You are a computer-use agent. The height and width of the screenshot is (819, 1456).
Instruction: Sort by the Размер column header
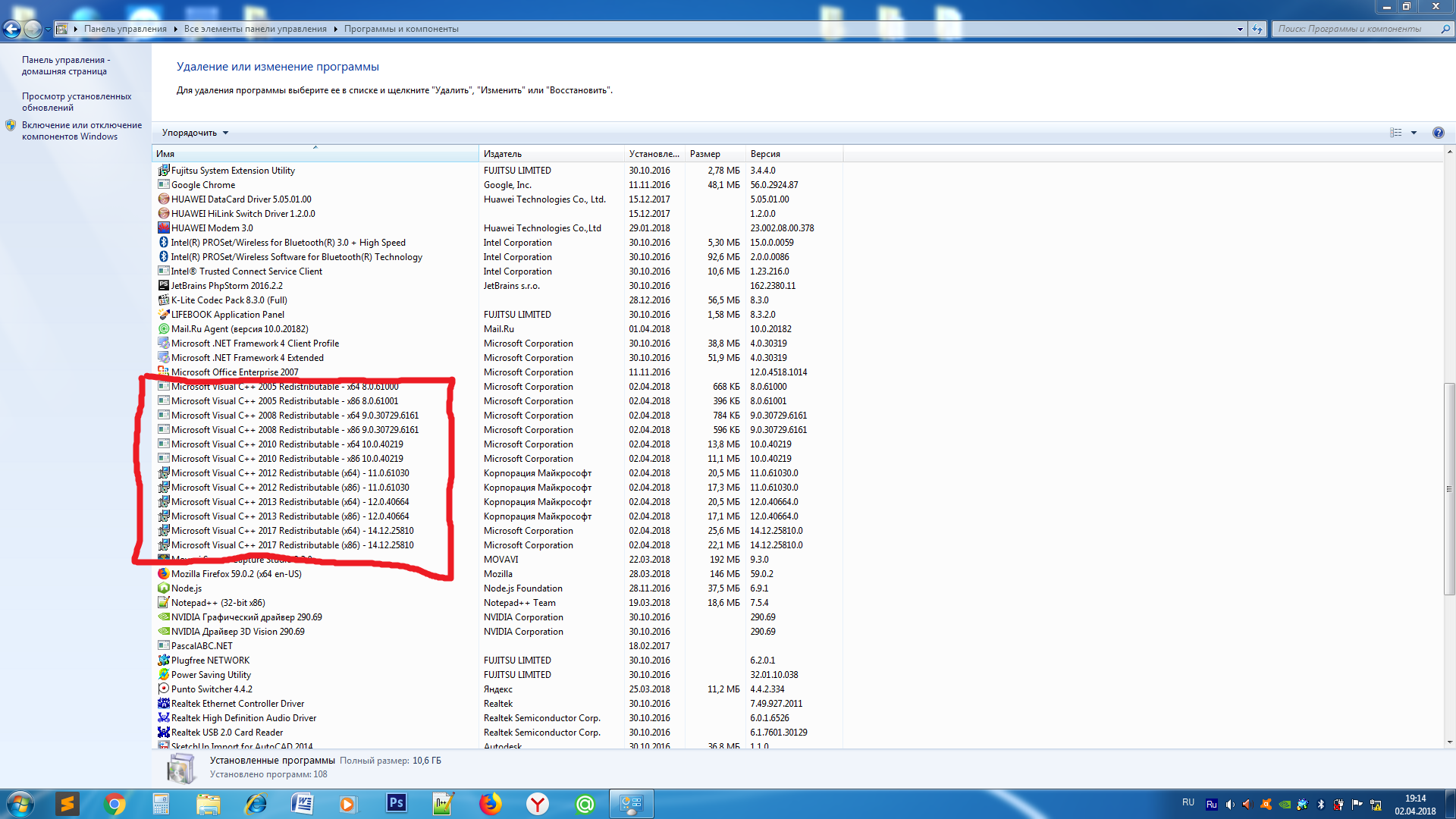(715, 154)
